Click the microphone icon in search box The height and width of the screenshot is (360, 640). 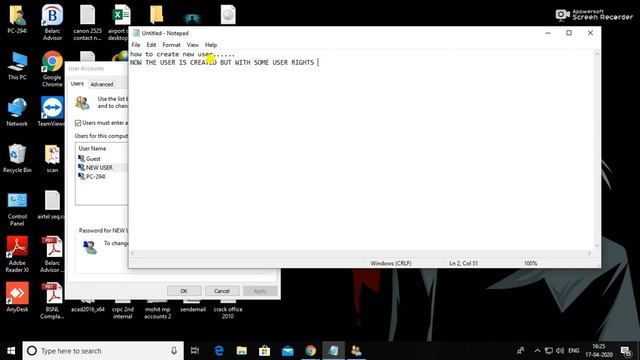[174, 351]
